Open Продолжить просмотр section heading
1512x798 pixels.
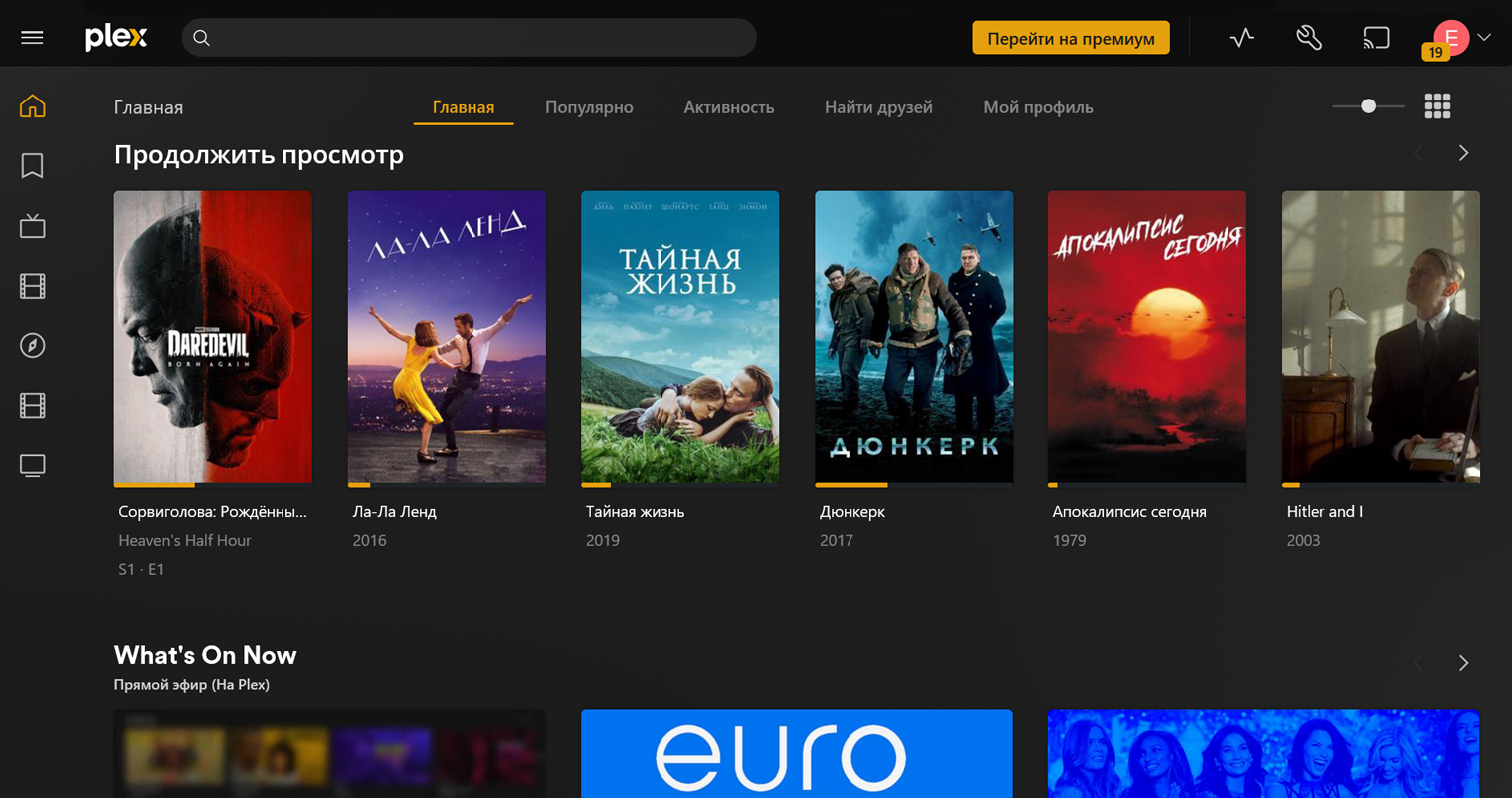point(259,155)
